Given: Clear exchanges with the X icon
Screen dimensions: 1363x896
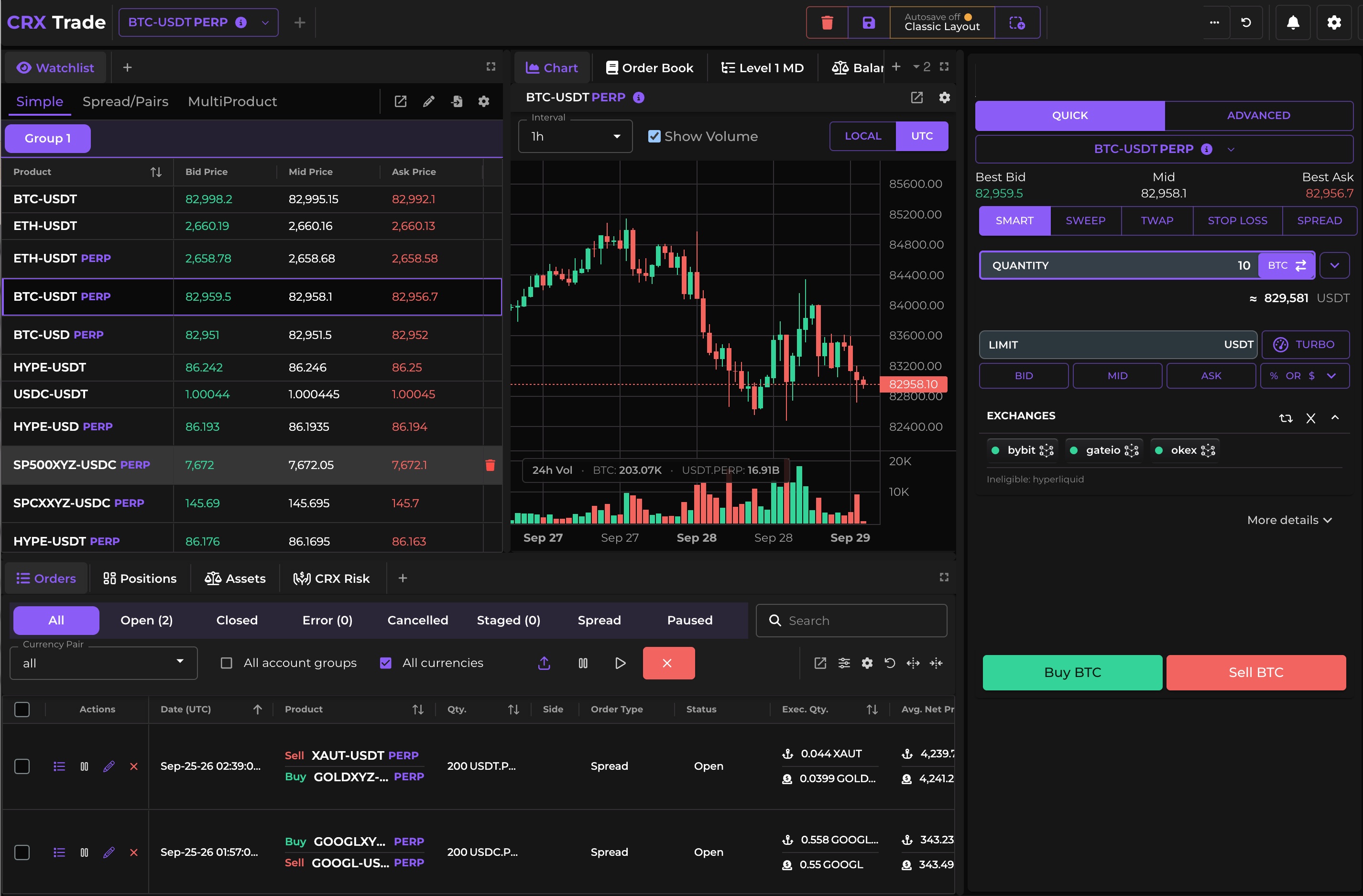Looking at the screenshot, I should coord(1310,417).
